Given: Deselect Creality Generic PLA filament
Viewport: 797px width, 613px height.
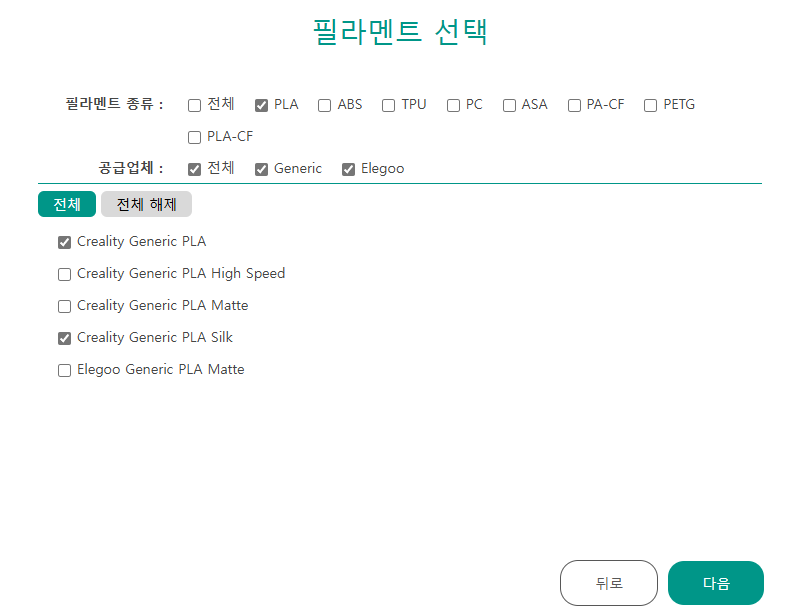Looking at the screenshot, I should (x=64, y=242).
